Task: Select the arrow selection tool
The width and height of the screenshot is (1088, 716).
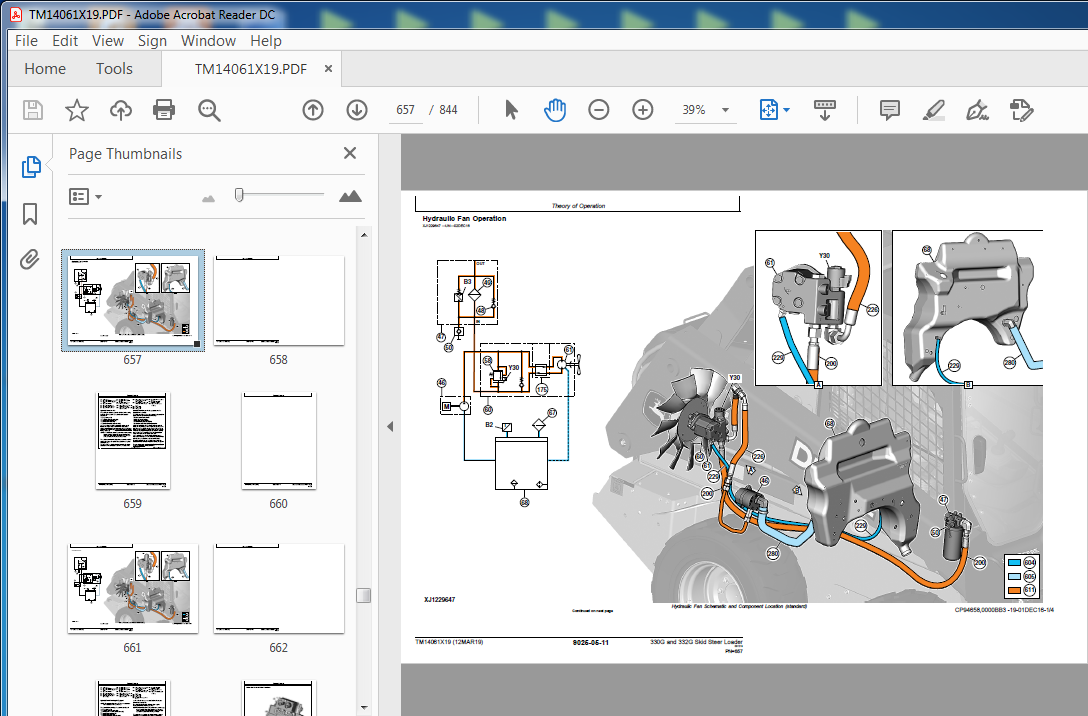Action: pyautogui.click(x=511, y=110)
